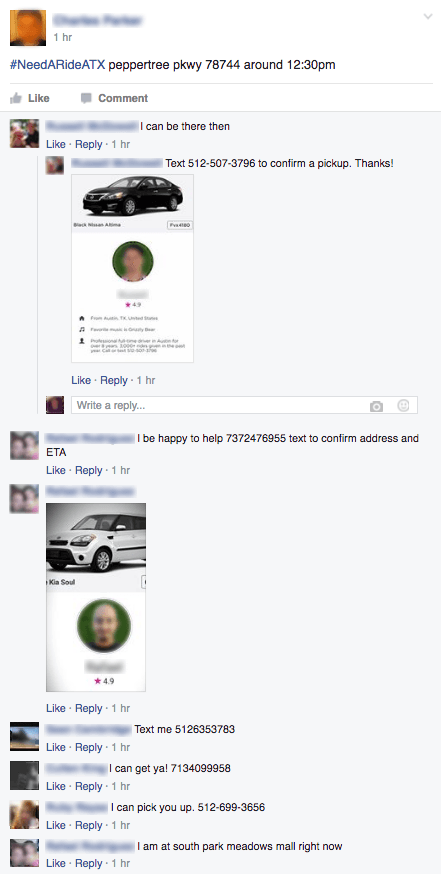Reply to the Kia Soul photo comment
Screen dimensions: 441x874
88,708
